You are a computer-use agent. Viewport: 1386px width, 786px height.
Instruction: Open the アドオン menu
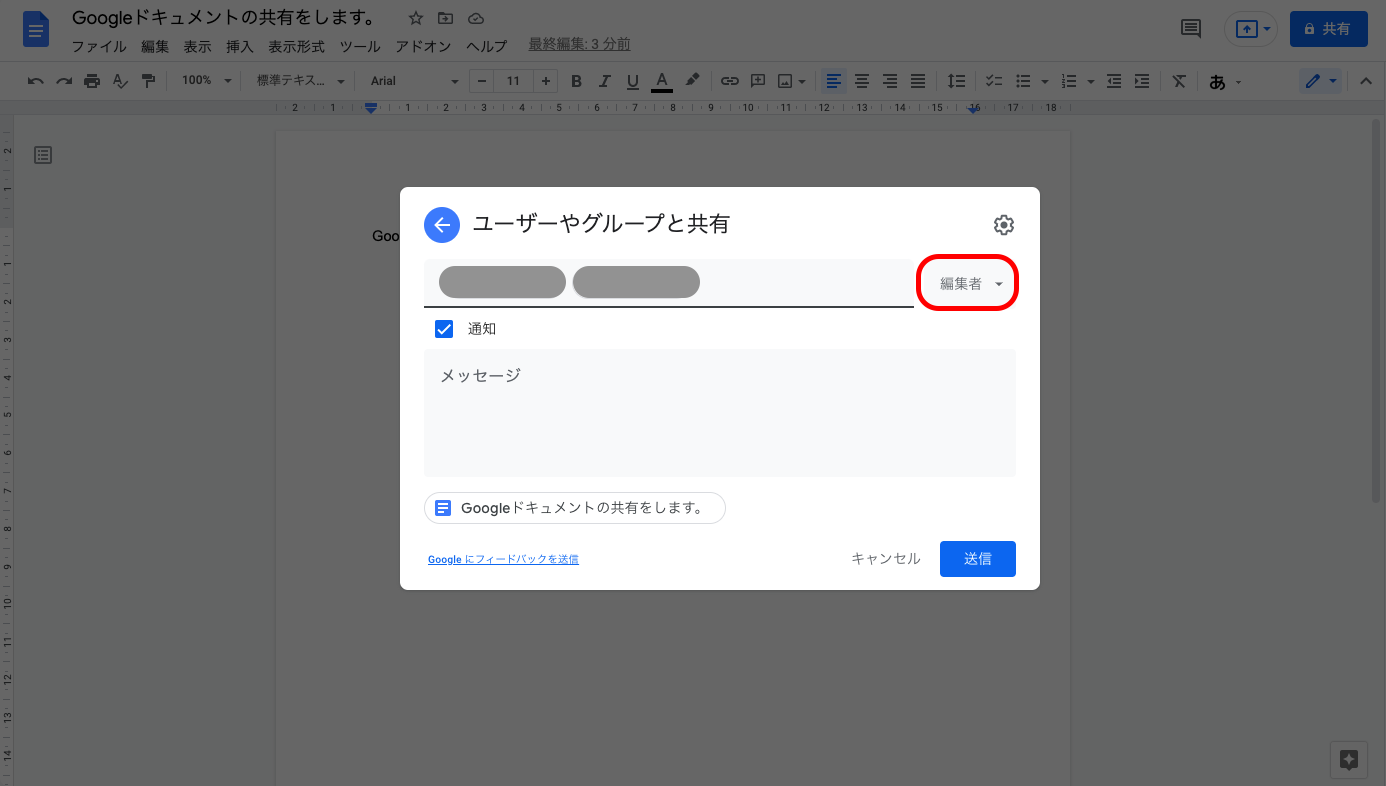click(423, 46)
